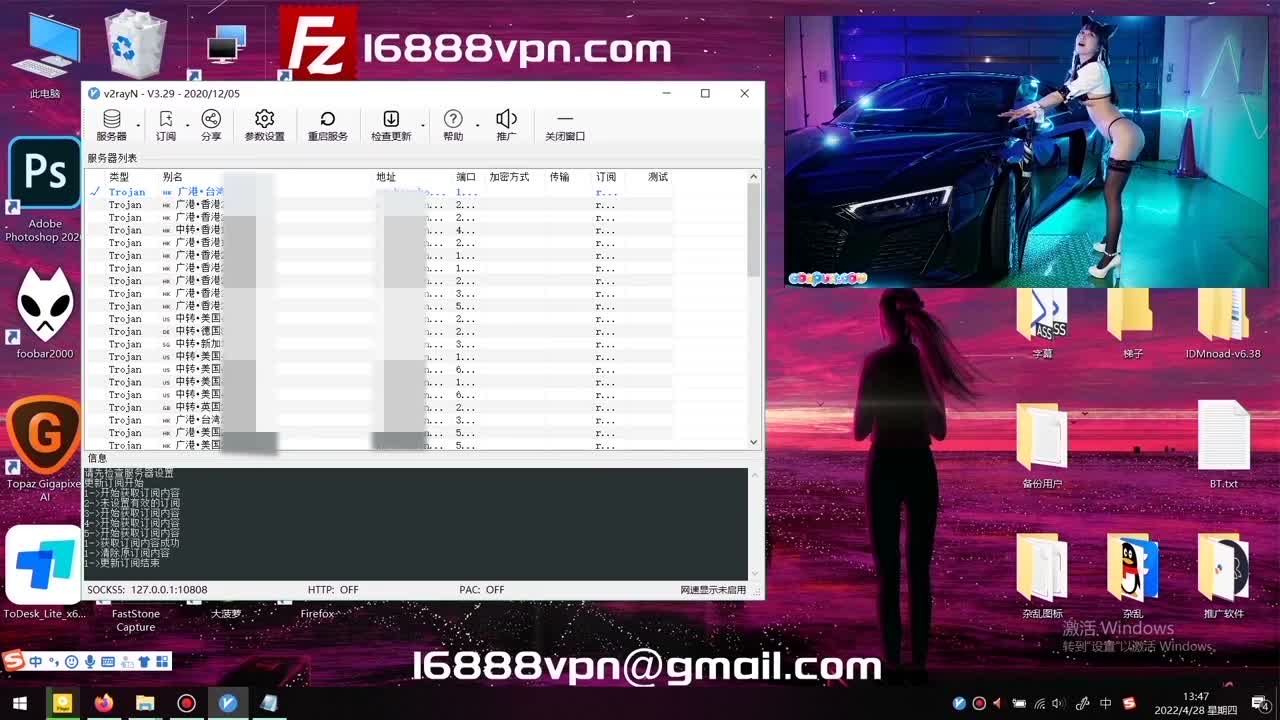Click SOCKS5: 127.0.0.1:10808 status text
The height and width of the screenshot is (720, 1280).
(x=147, y=590)
